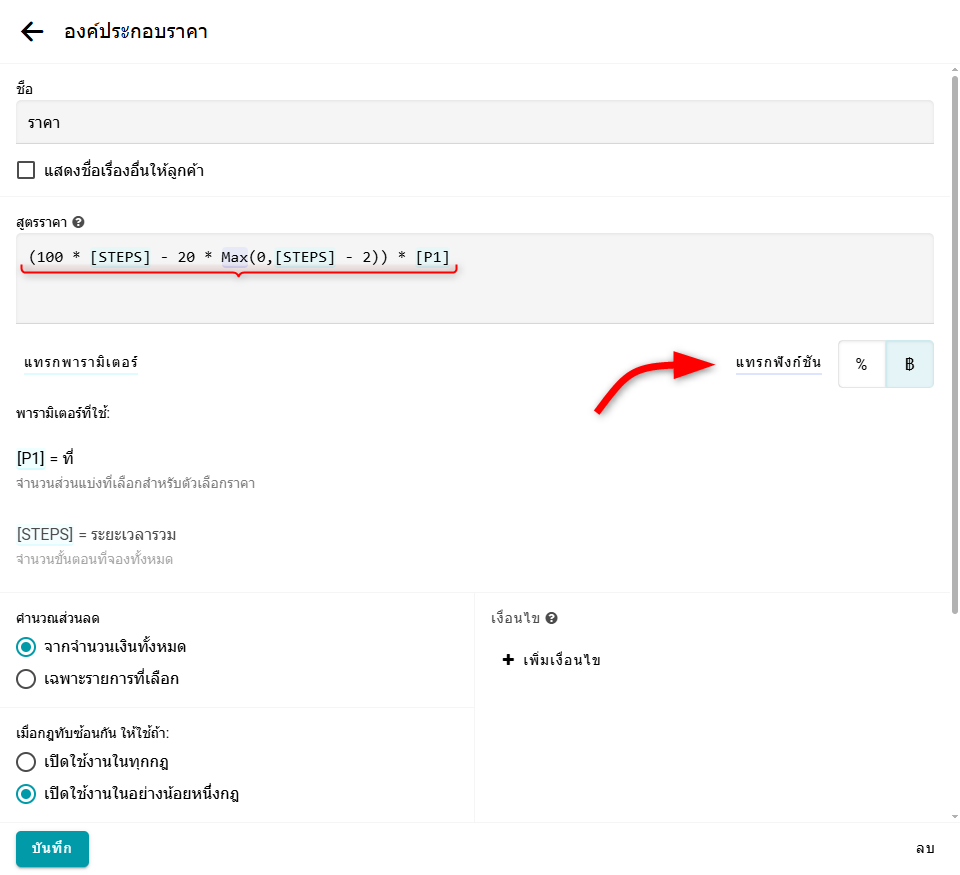The width and height of the screenshot is (960, 875).
Task: Select the เฉพาะรายการที่เลือก radio option
Action: point(27,679)
